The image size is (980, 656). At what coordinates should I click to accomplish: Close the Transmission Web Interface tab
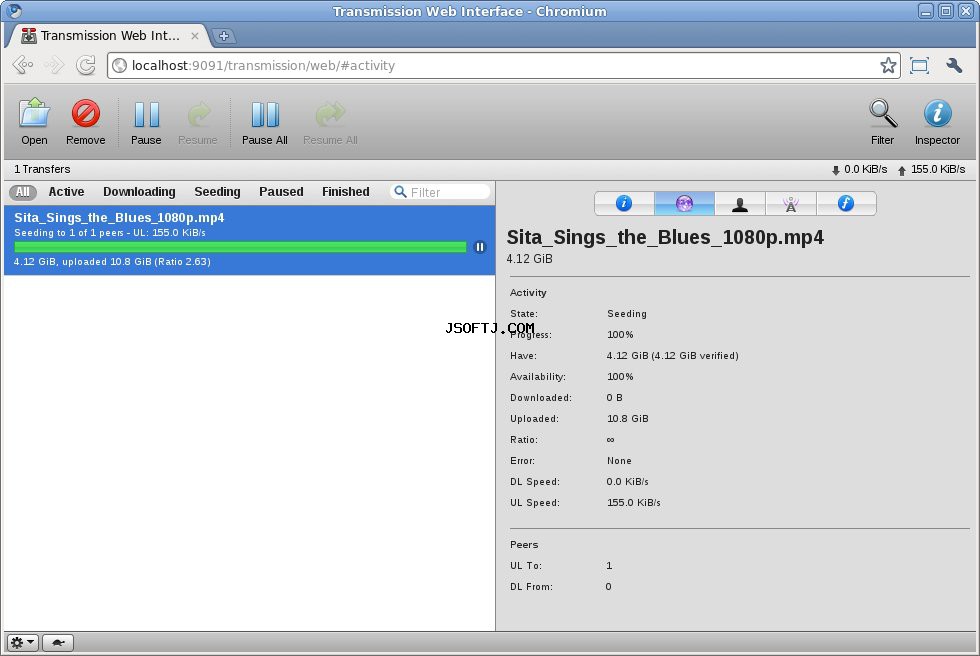point(195,36)
